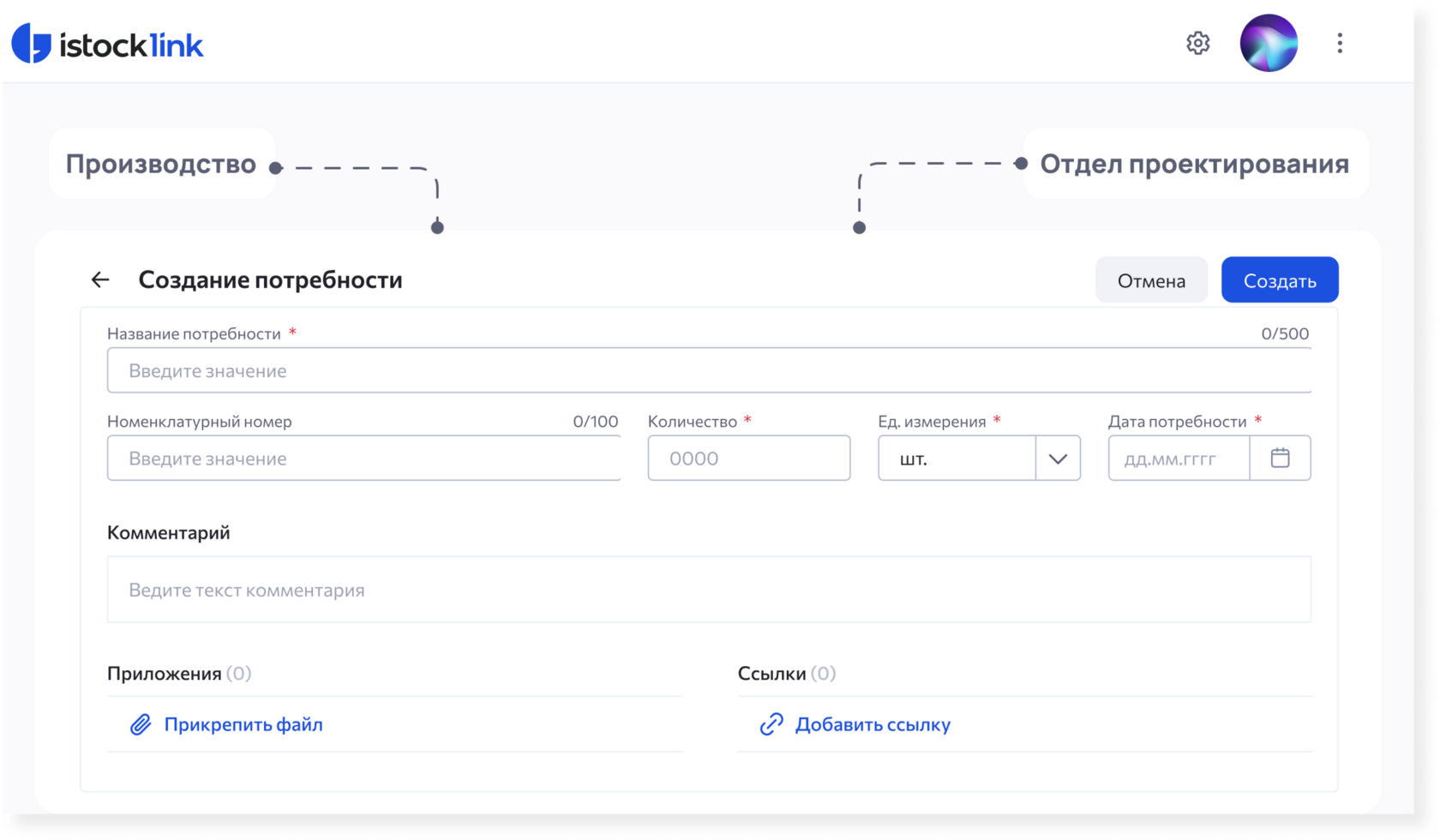Go back using the left arrow
The image size is (1440, 840).
[x=100, y=279]
